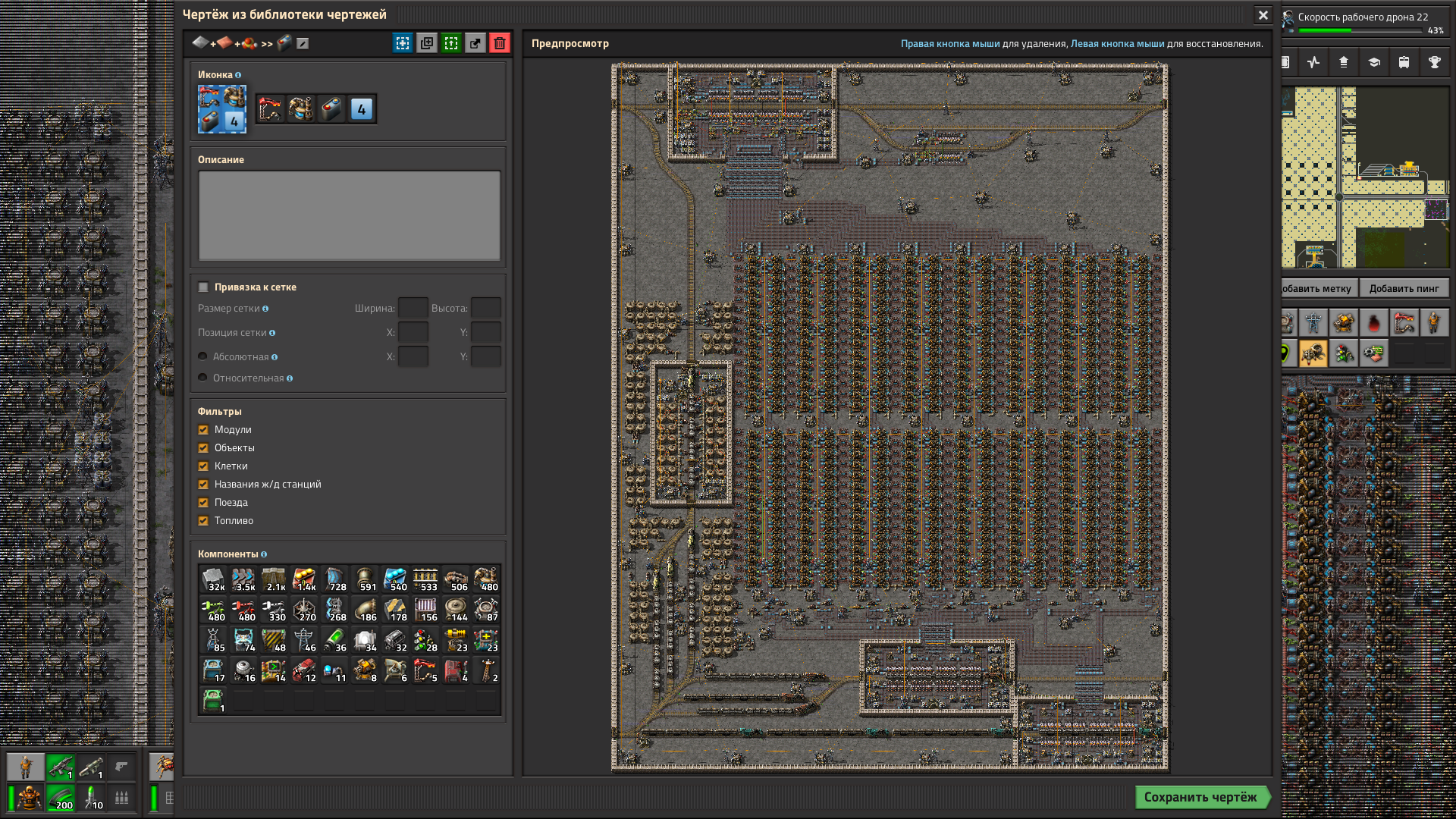Click the info icon beside Компоненты

tap(264, 554)
